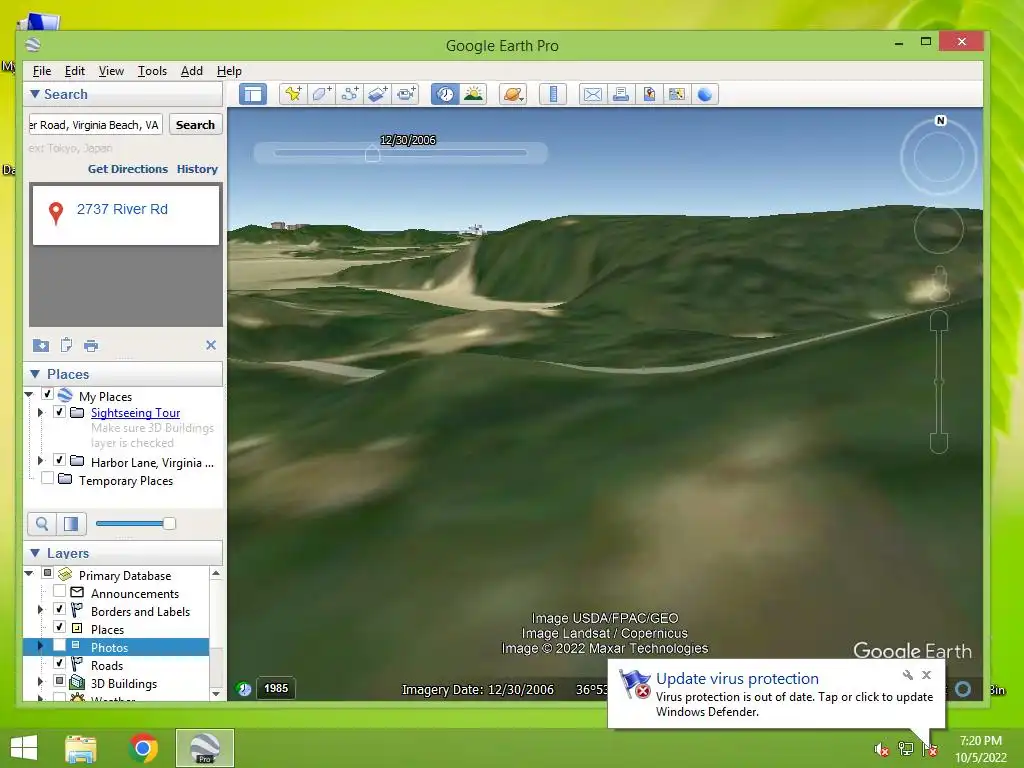This screenshot has width=1024, height=768.
Task: Expand the Borders and Labels layer
Action: 40,609
